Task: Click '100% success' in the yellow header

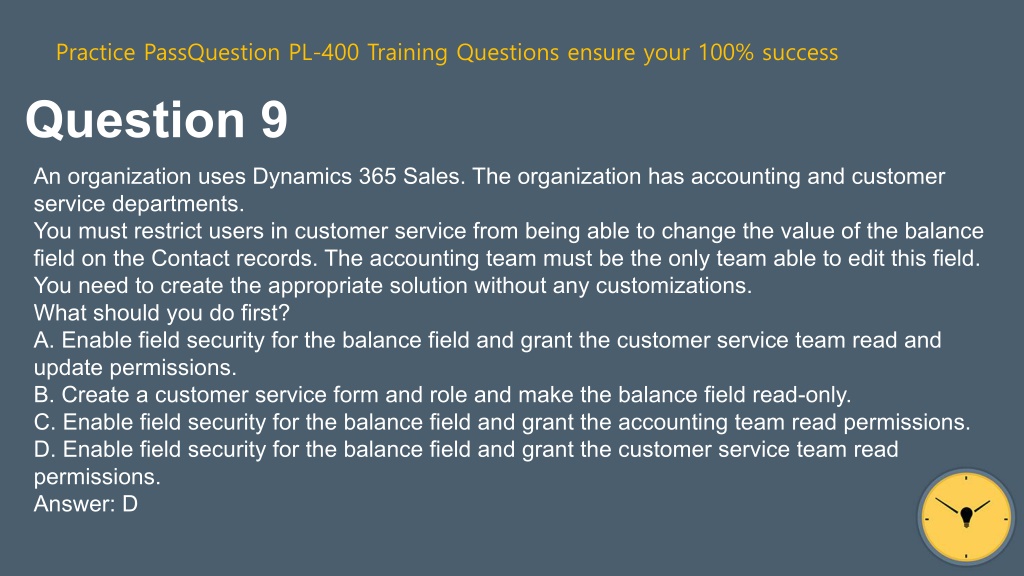Action: click(x=768, y=52)
